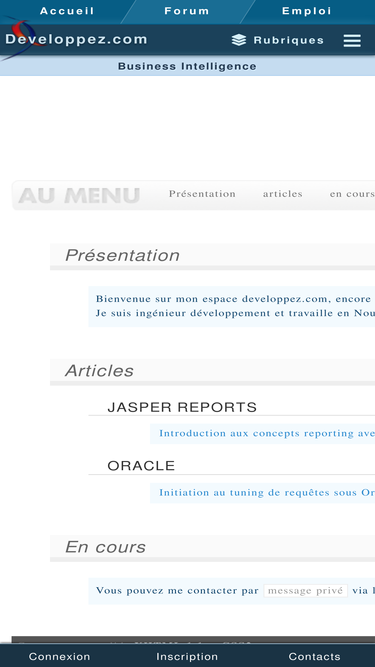Screen dimensions: 375x667
Task: Click the Rubriques layers icon
Action: (239, 40)
